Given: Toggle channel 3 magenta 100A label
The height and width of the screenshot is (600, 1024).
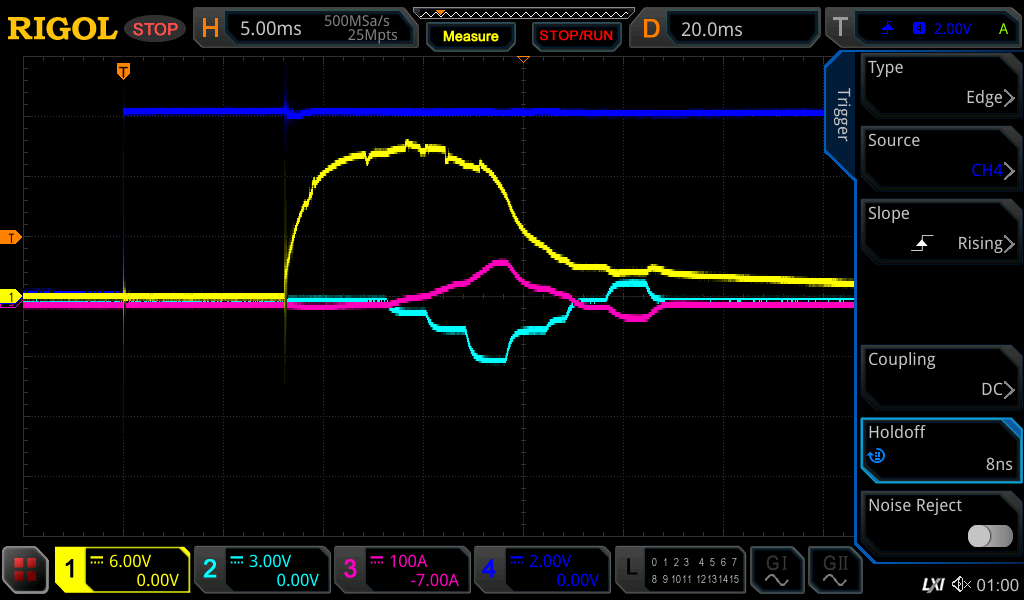Looking at the screenshot, I should 400,570.
